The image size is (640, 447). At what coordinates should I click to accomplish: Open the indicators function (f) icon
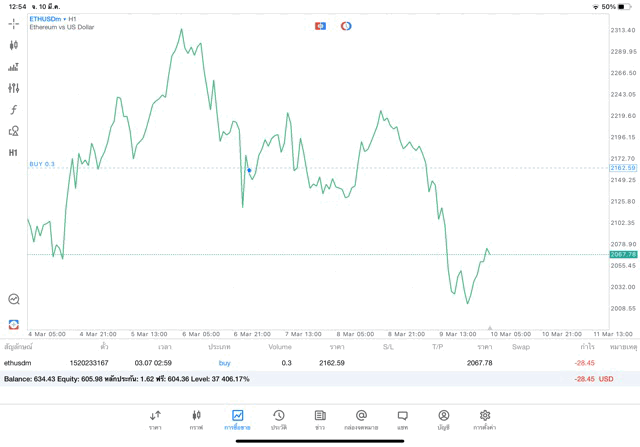pos(14,110)
